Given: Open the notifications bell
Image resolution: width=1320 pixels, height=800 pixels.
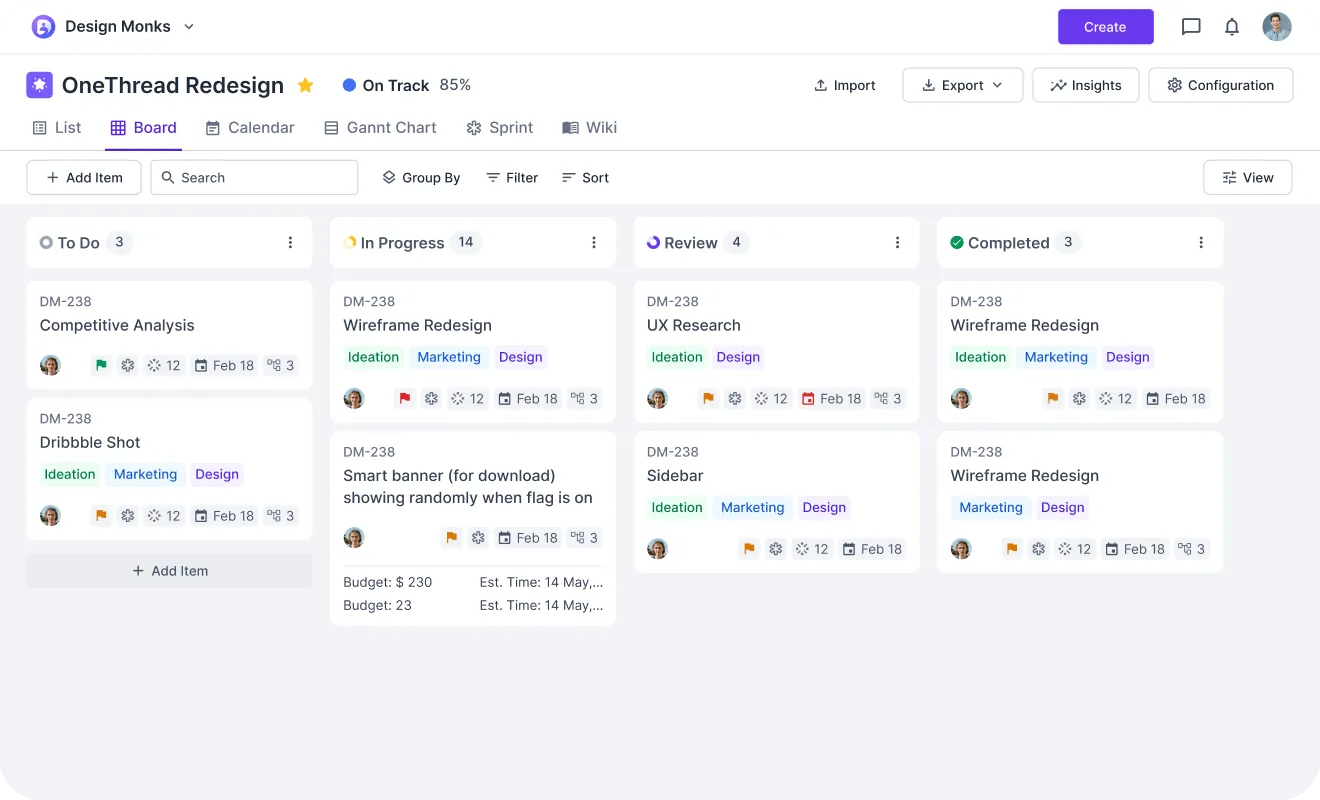Looking at the screenshot, I should pyautogui.click(x=1232, y=27).
